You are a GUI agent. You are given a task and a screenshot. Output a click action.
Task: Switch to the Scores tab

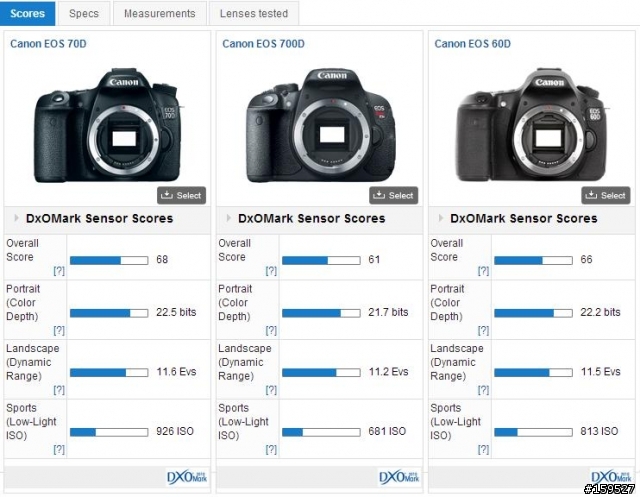(27, 13)
